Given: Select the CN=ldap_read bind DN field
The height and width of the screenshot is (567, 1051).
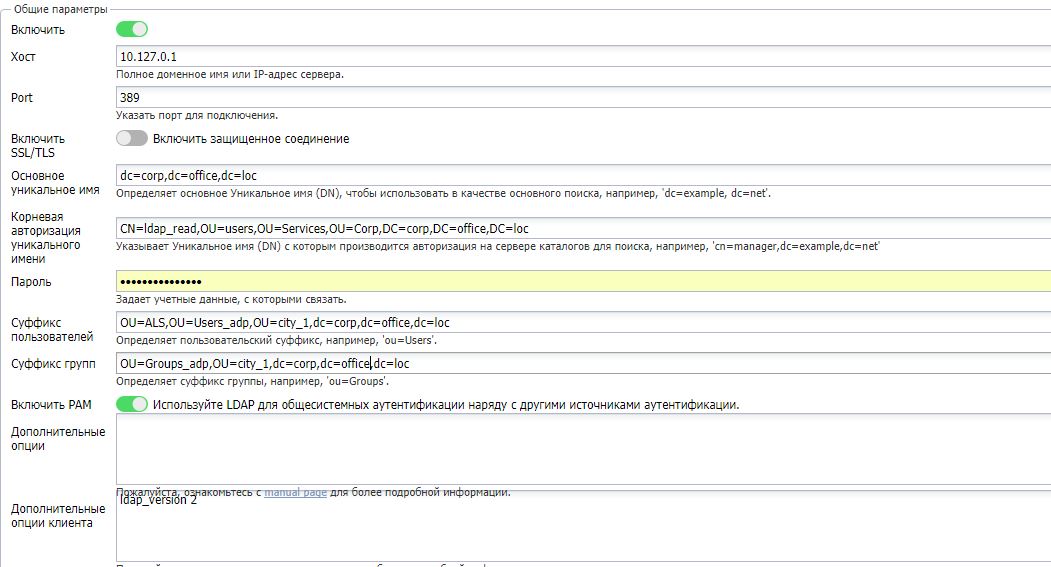Looking at the screenshot, I should [580, 228].
